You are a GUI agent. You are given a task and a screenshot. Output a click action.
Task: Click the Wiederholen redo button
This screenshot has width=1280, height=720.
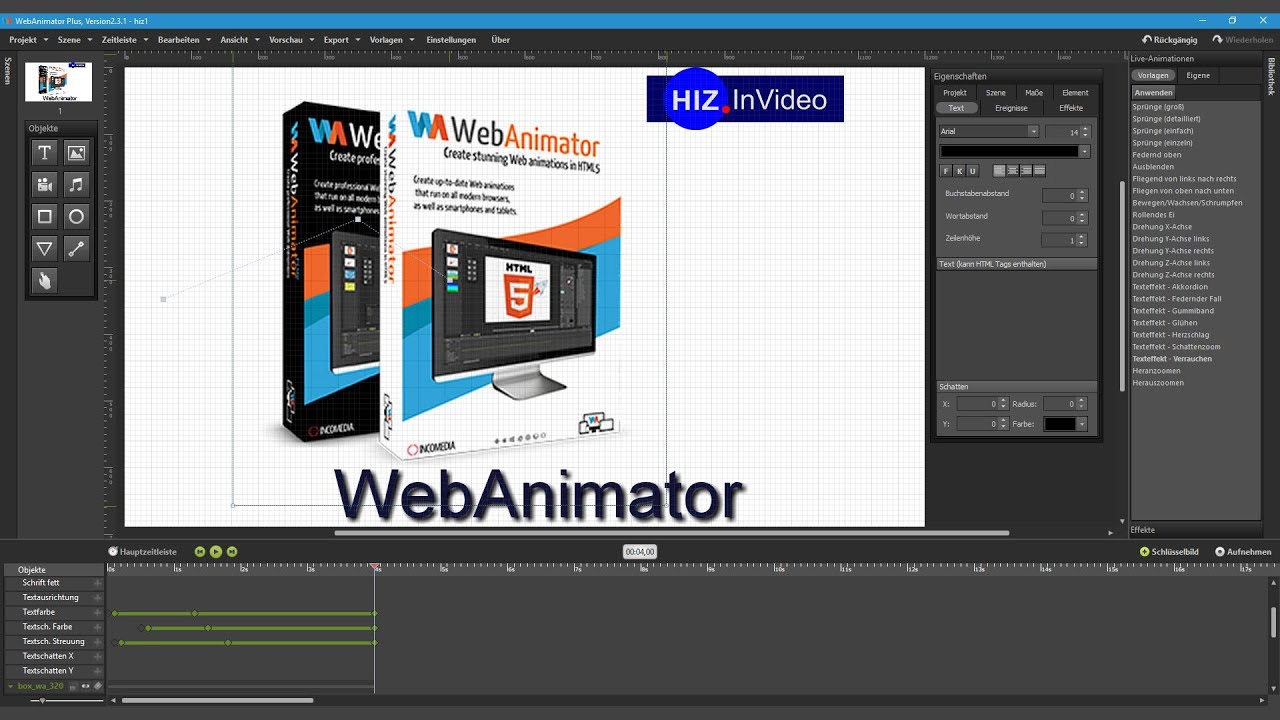[x=1242, y=40]
